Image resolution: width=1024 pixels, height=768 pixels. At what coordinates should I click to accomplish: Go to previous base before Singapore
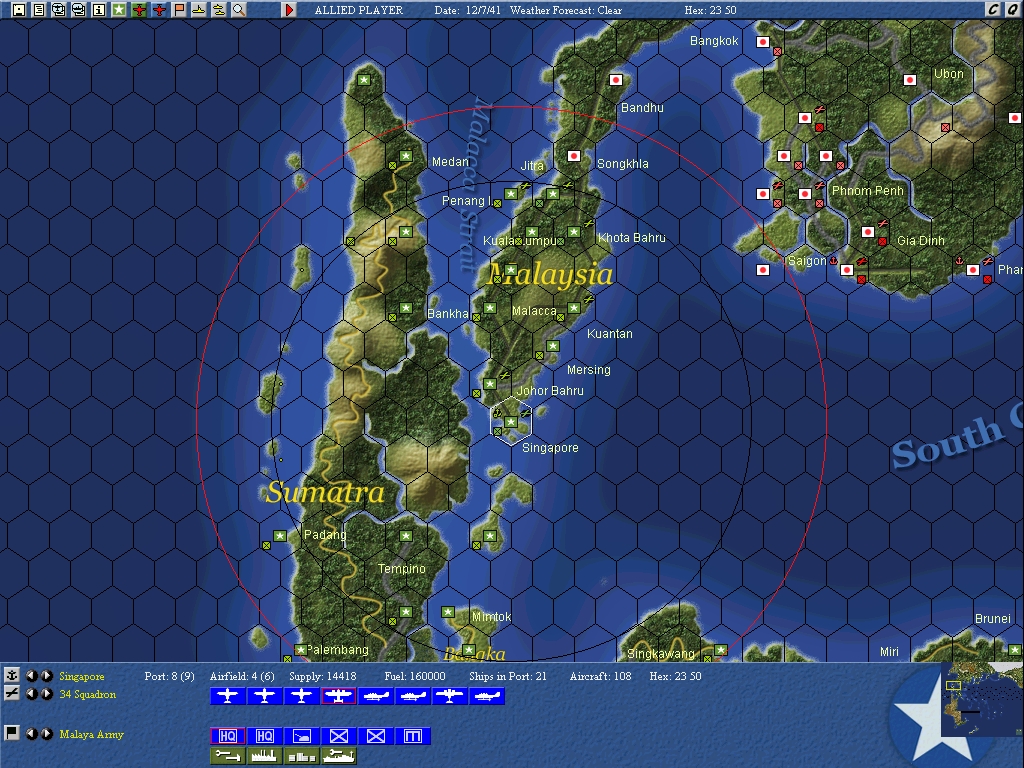[x=31, y=676]
